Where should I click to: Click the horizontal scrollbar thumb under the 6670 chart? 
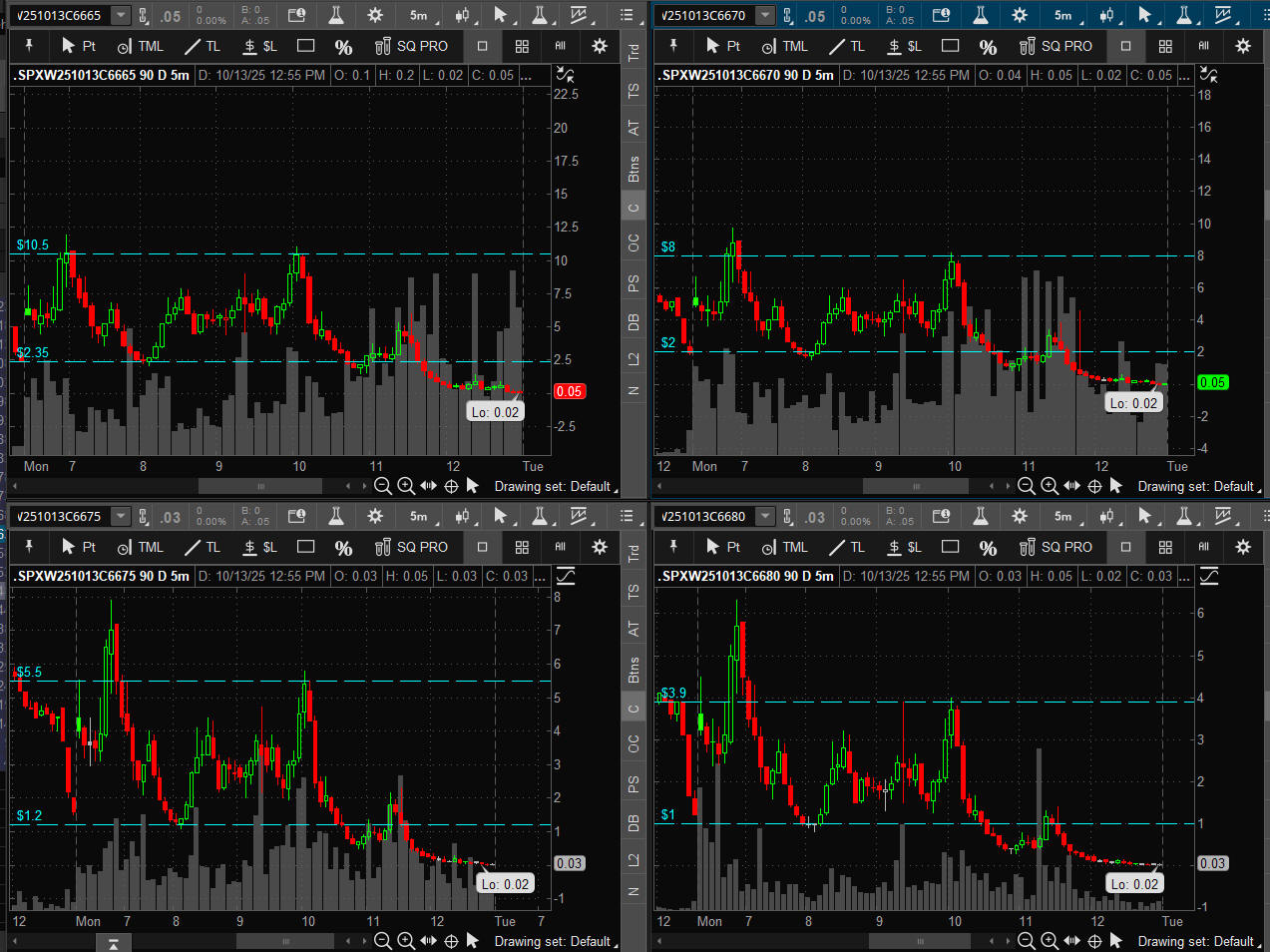(915, 486)
